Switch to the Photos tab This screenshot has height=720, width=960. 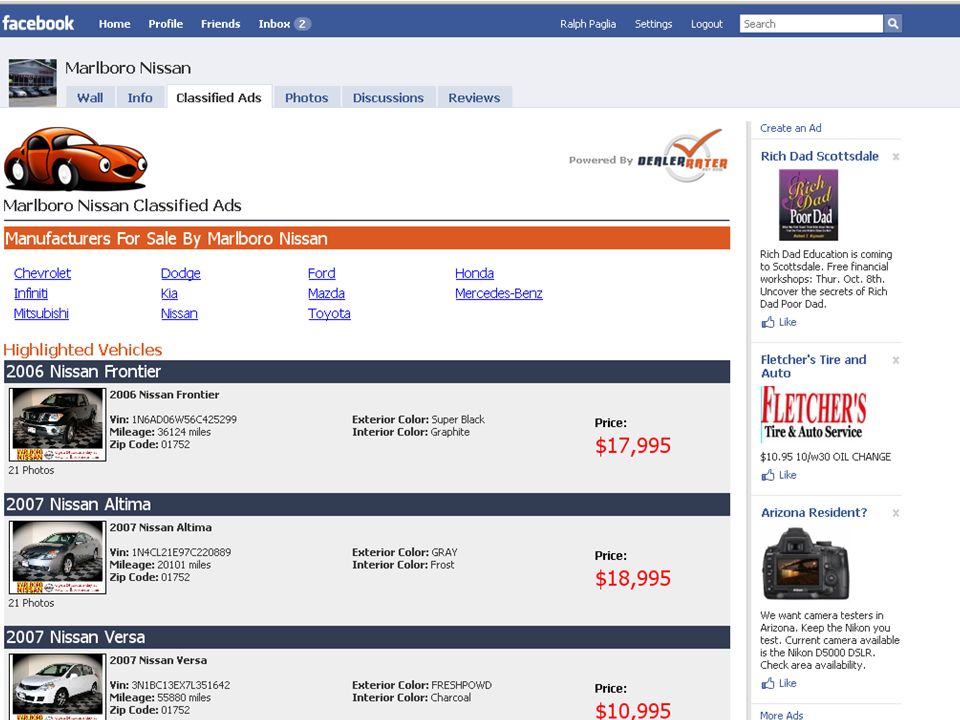point(307,97)
